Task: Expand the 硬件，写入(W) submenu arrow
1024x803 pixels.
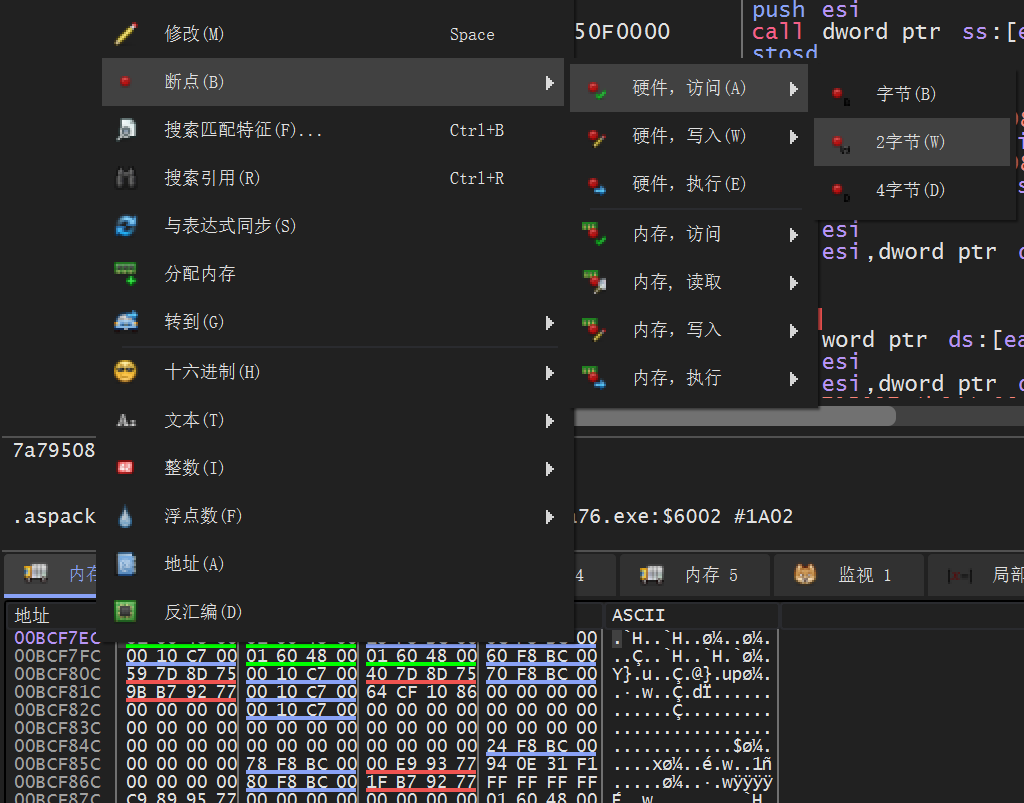Action: 794,137
